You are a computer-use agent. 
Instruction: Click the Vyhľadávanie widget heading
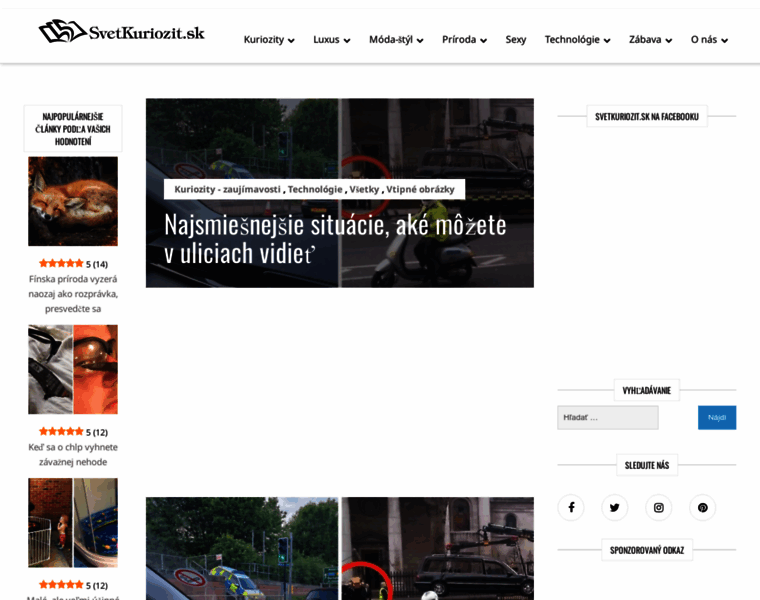(647, 390)
